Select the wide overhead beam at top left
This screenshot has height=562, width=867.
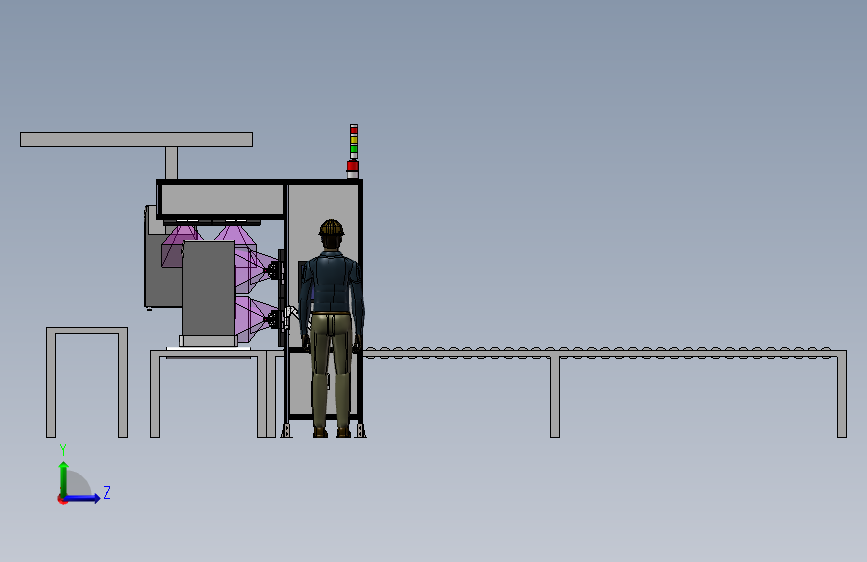click(137, 139)
